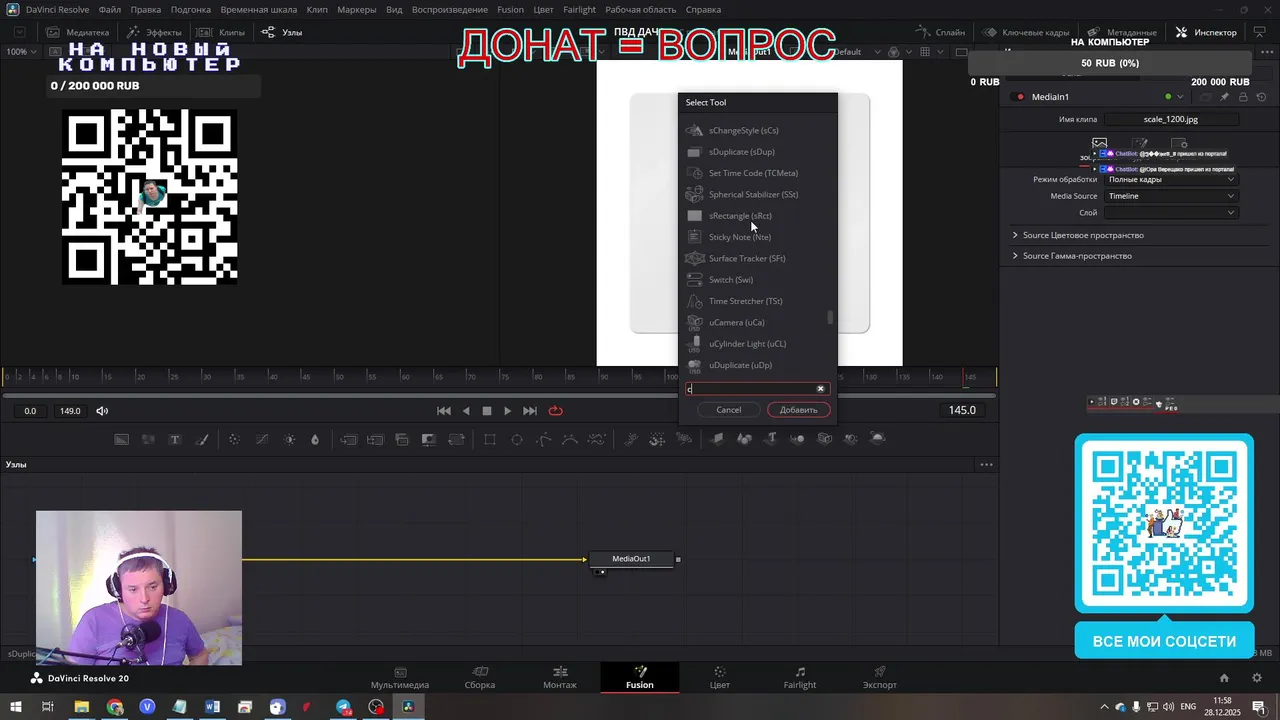Open the Метаданные panel

(x=1122, y=32)
